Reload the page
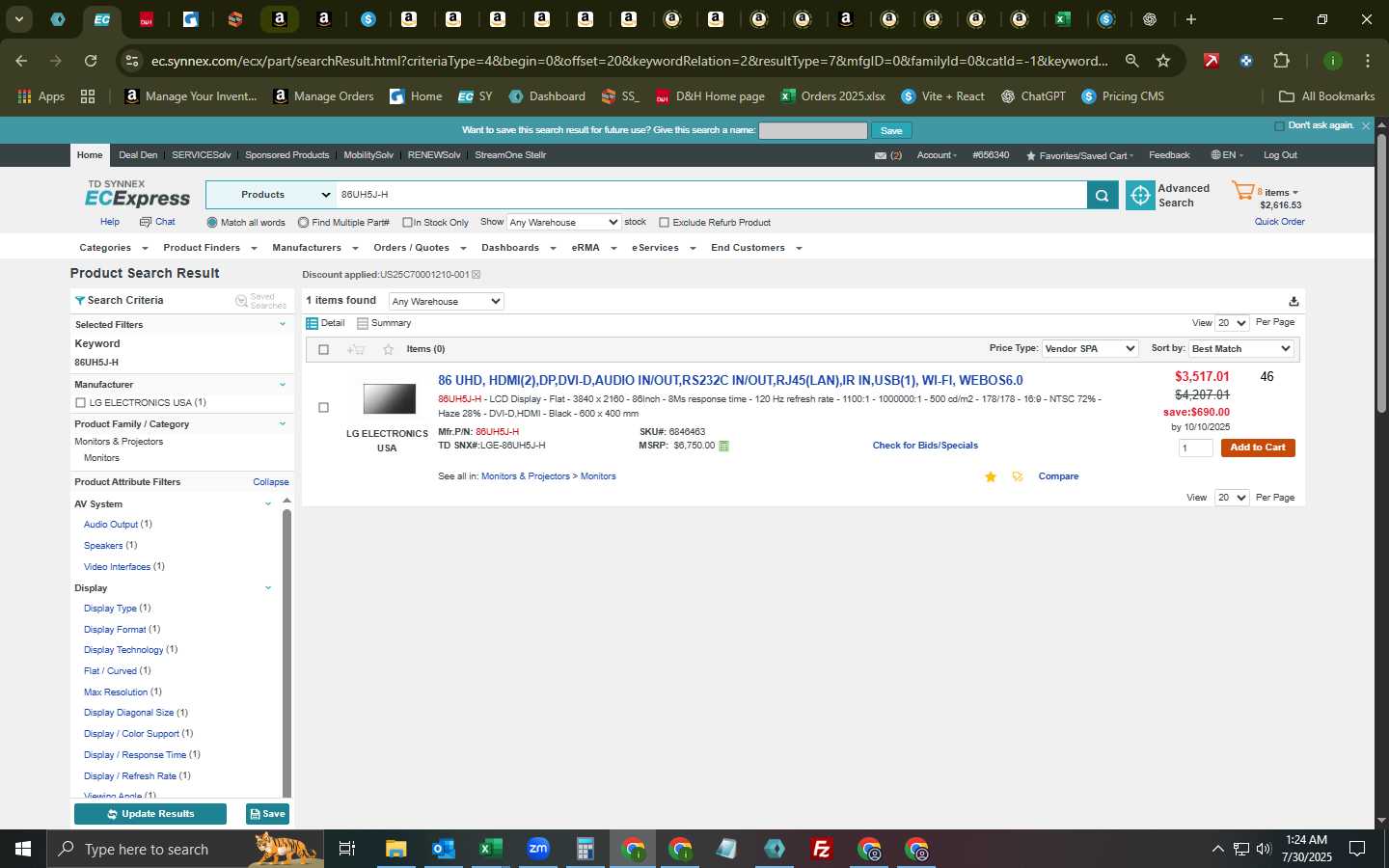Screen dimensions: 1389x868 (x=91, y=61)
